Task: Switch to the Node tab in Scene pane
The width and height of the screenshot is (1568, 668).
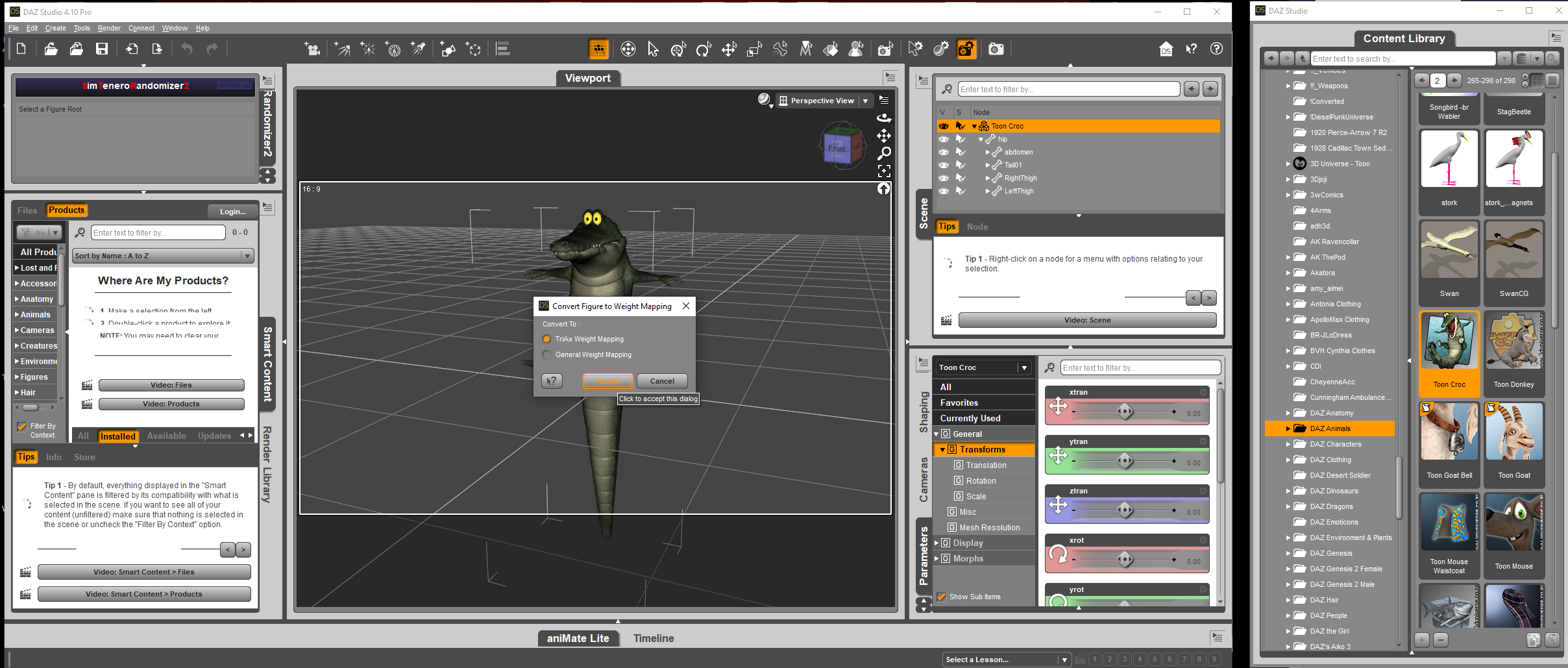Action: [977, 227]
